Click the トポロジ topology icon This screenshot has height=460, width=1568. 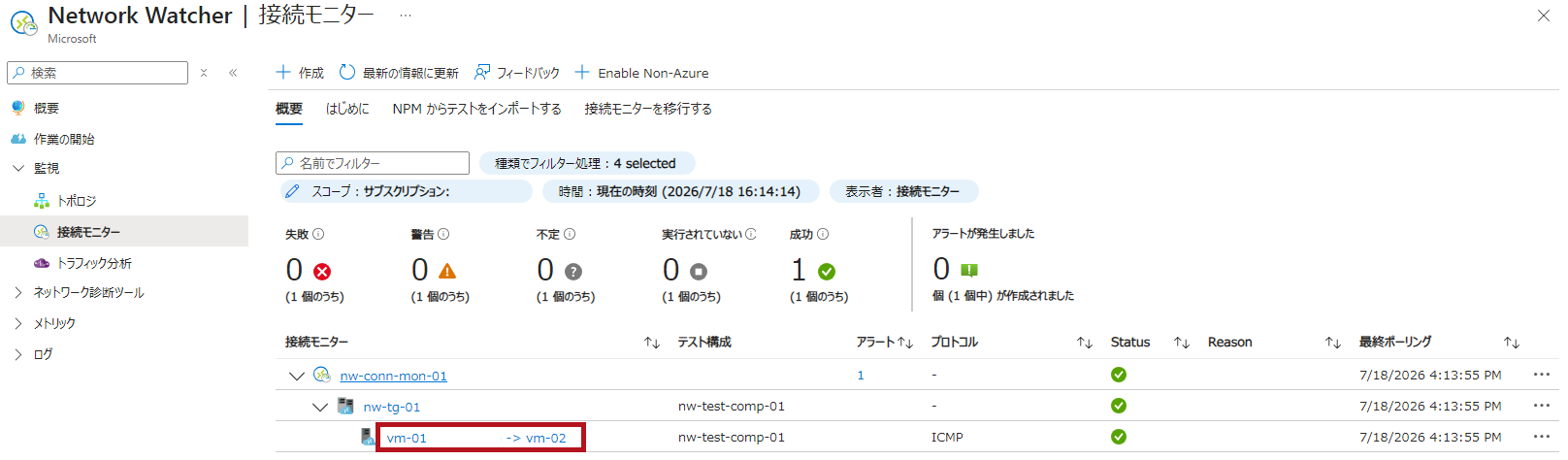(x=42, y=201)
